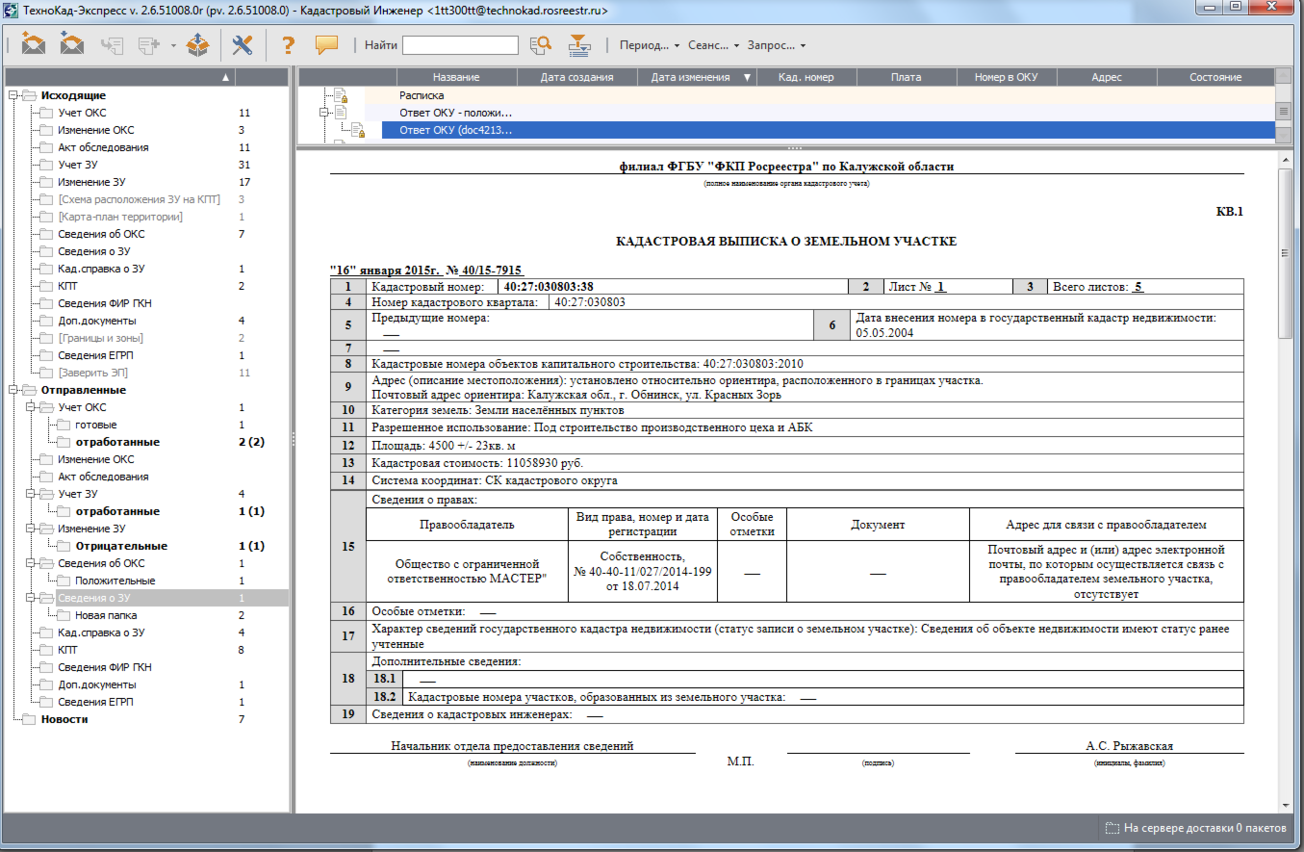
Task: Open settings via the wrench and screwdriver icon
Action: coord(242,45)
